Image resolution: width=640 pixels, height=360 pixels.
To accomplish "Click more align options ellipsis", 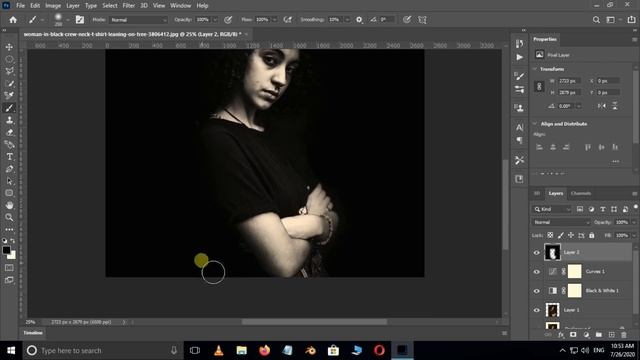I will point(616,162).
